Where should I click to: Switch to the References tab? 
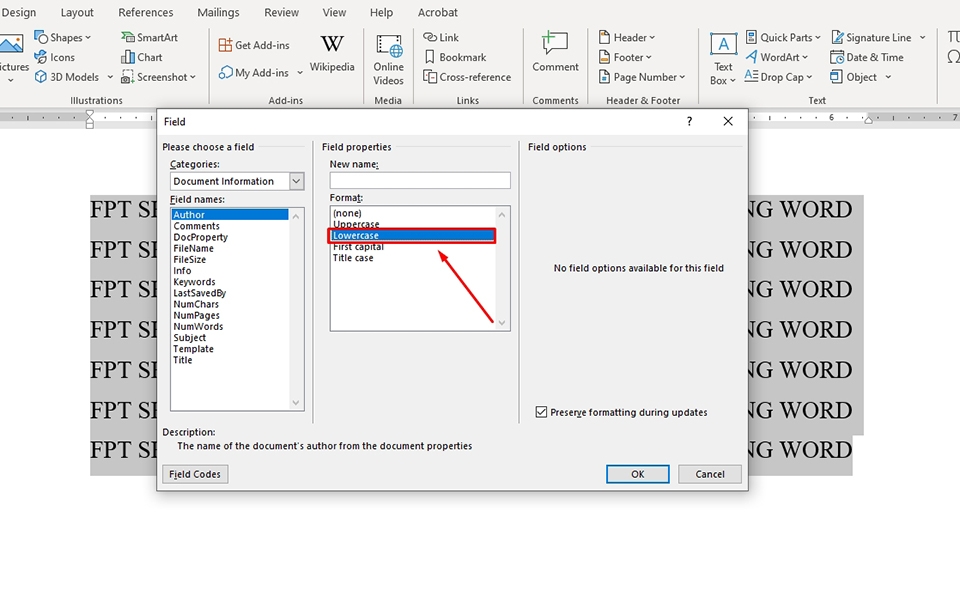tap(146, 12)
